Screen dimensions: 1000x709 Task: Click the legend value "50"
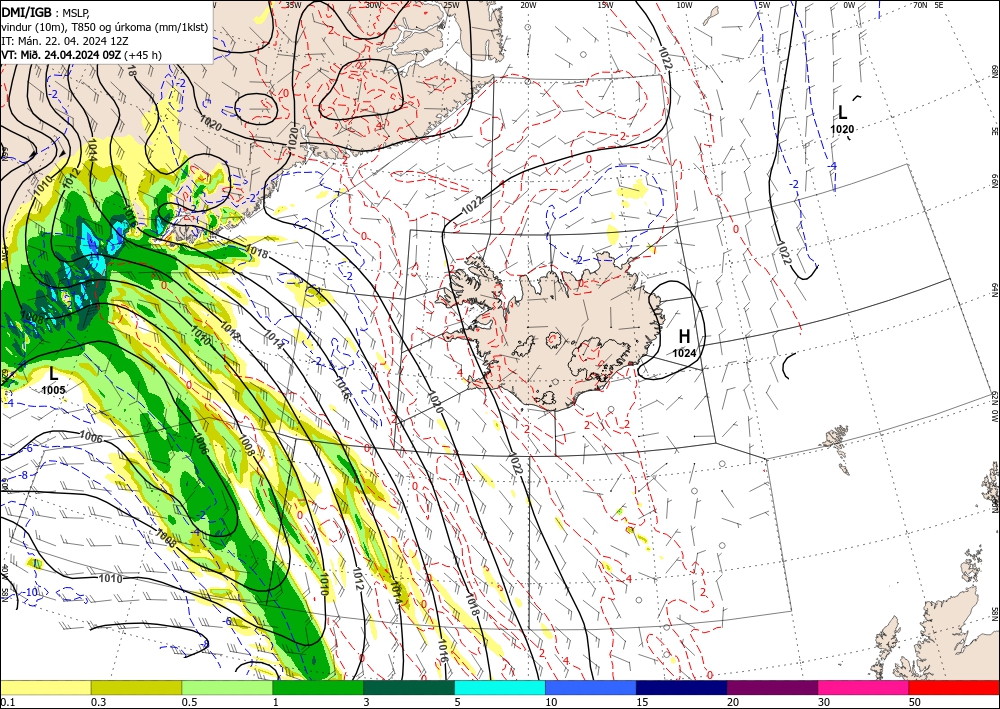(915, 702)
